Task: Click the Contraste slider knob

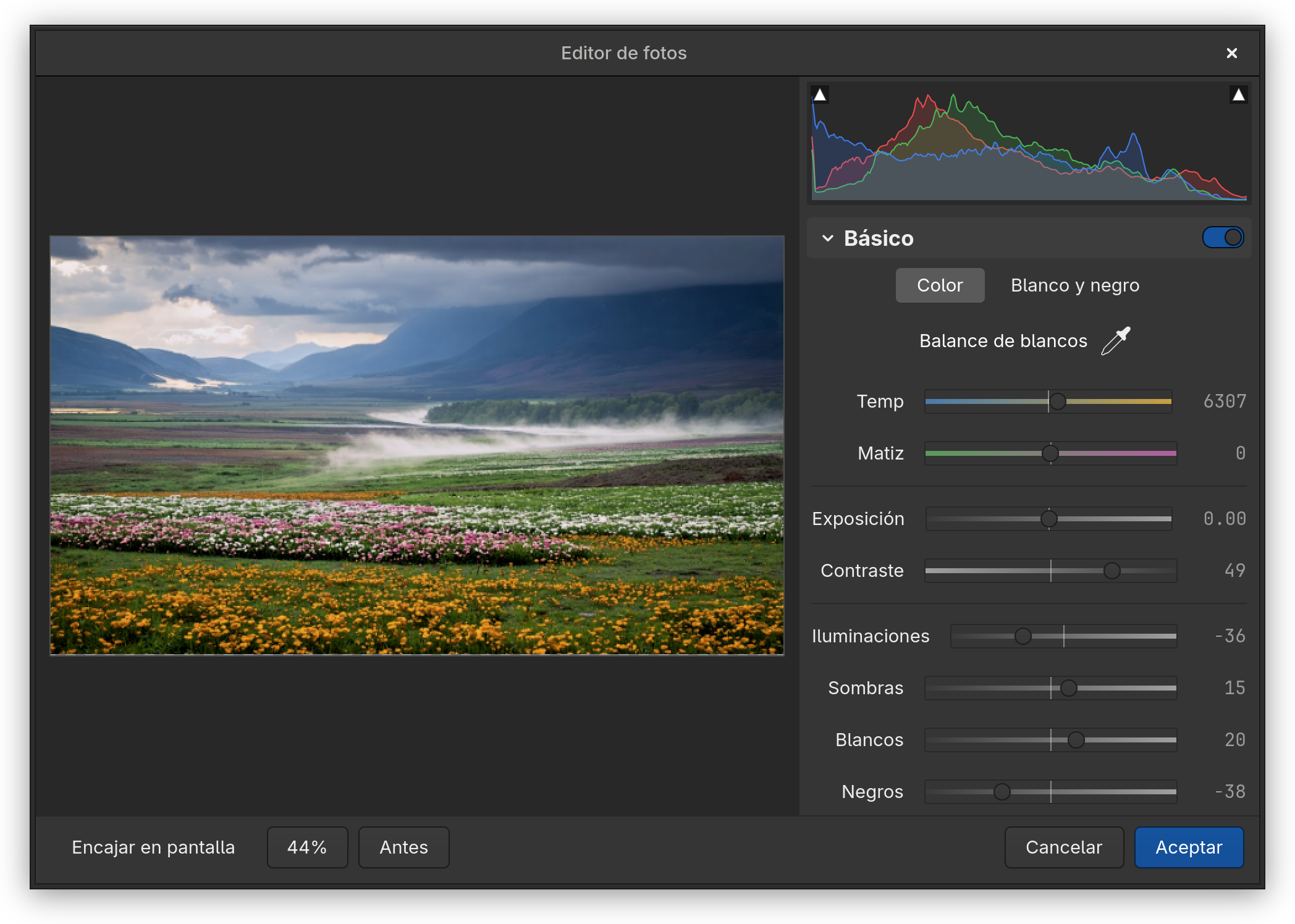Action: (1112, 571)
